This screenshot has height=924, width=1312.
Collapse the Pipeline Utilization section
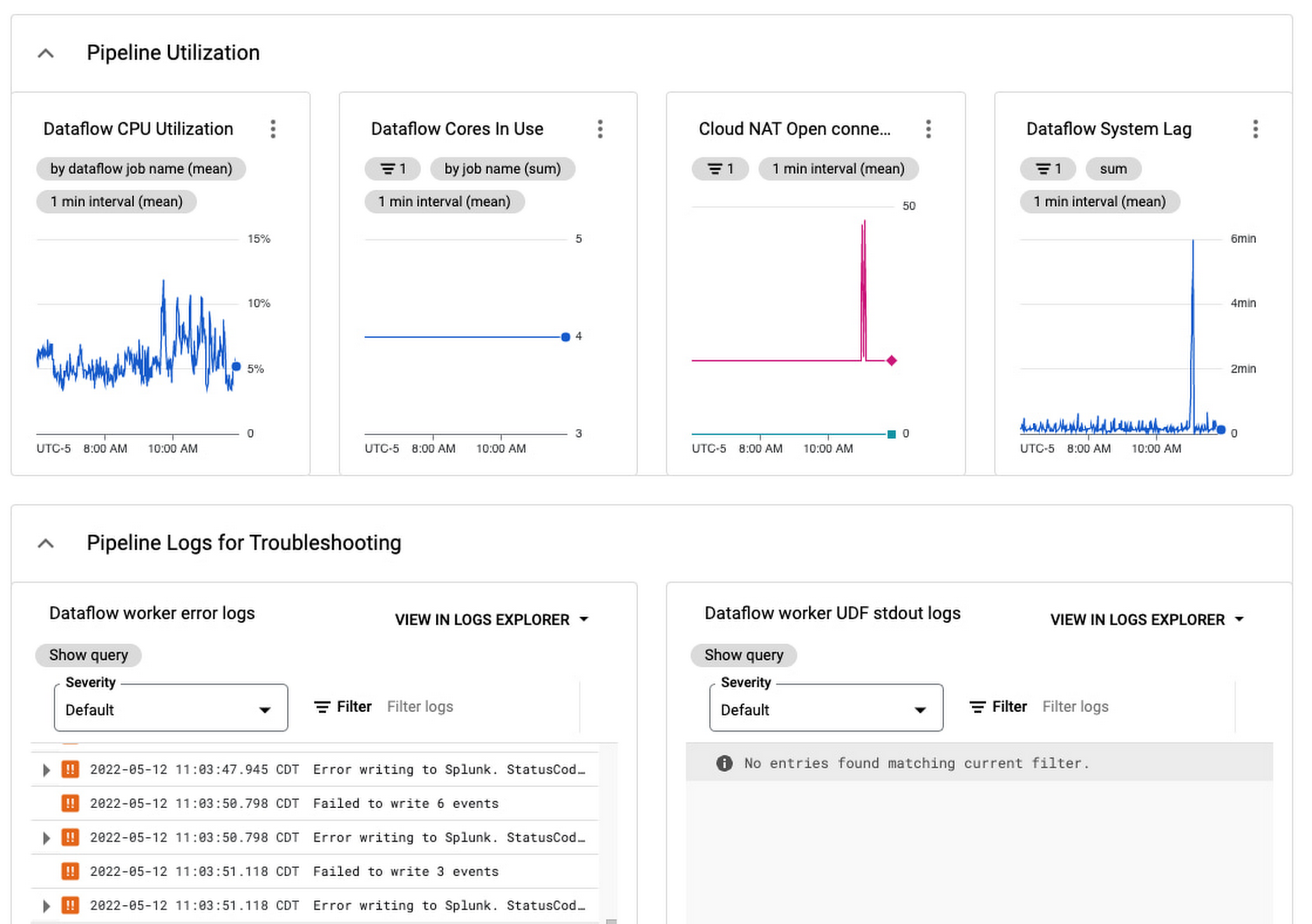coord(46,53)
